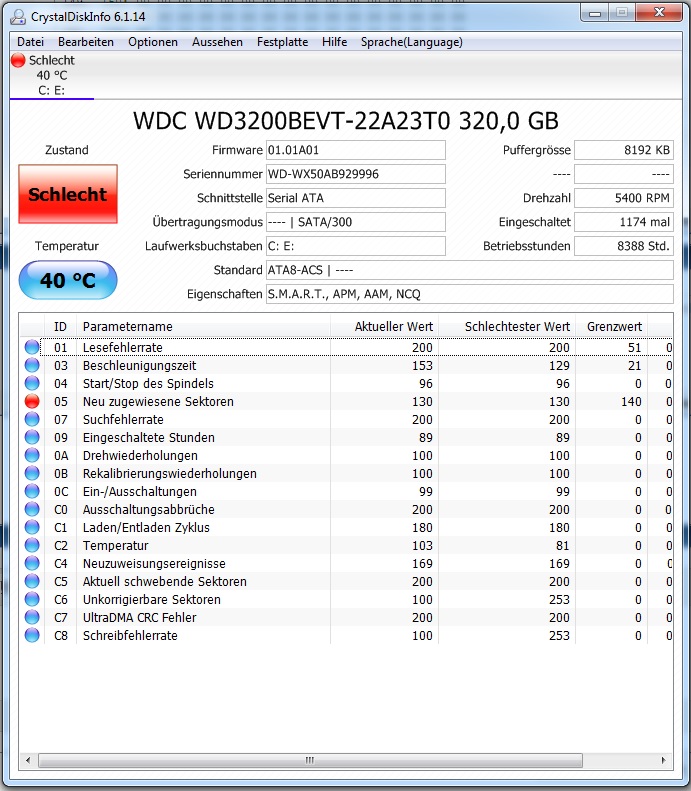Open the Sprache(Language) menu

(x=412, y=42)
